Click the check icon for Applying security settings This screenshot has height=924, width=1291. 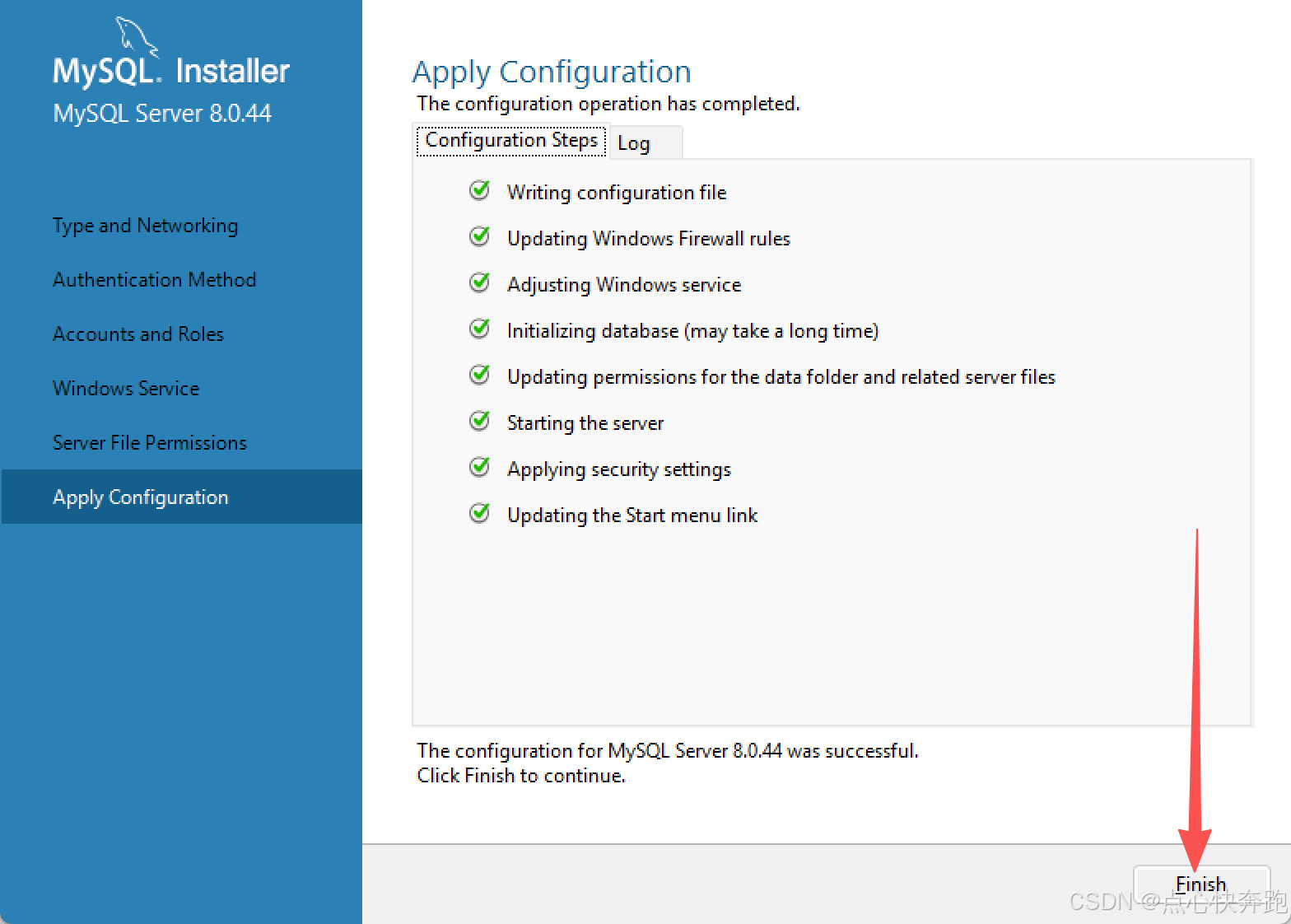coord(480,468)
